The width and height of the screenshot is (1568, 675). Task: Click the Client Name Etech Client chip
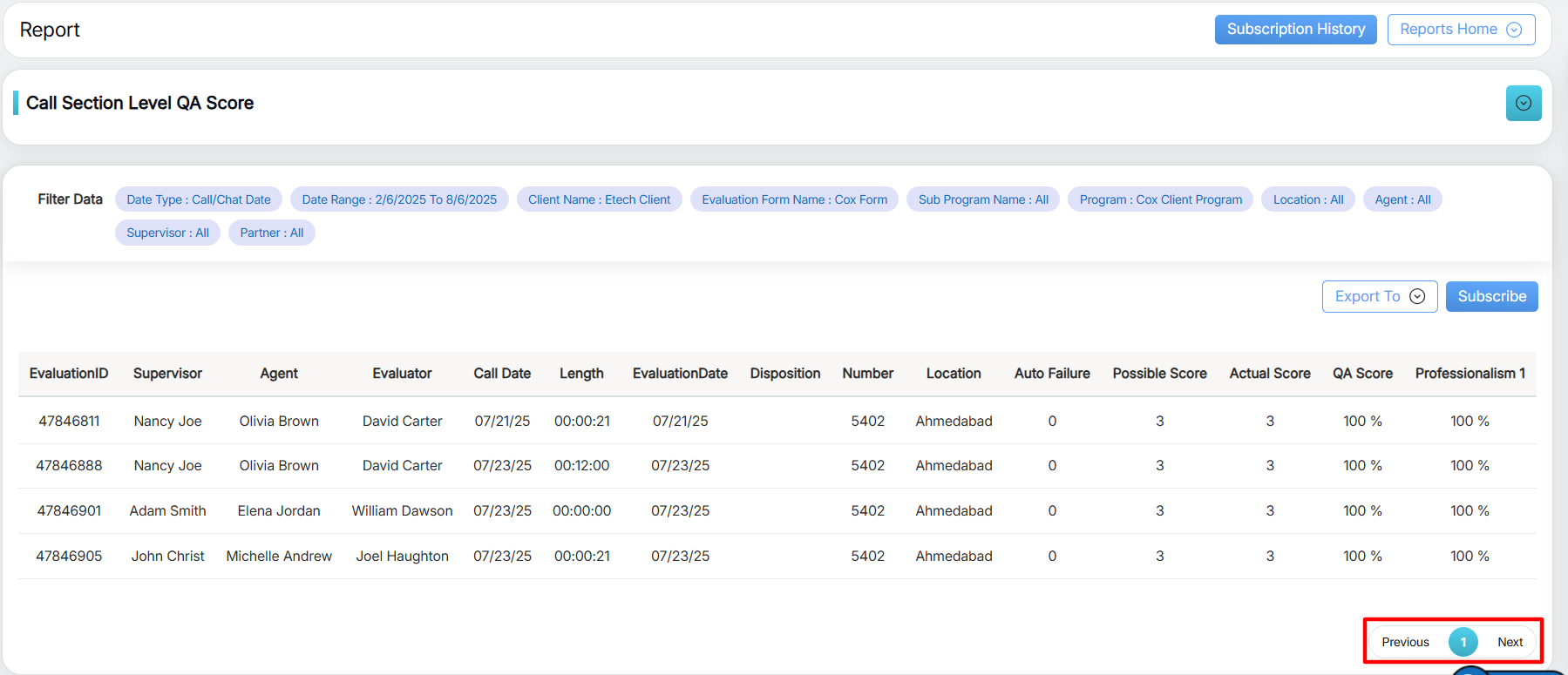[599, 199]
